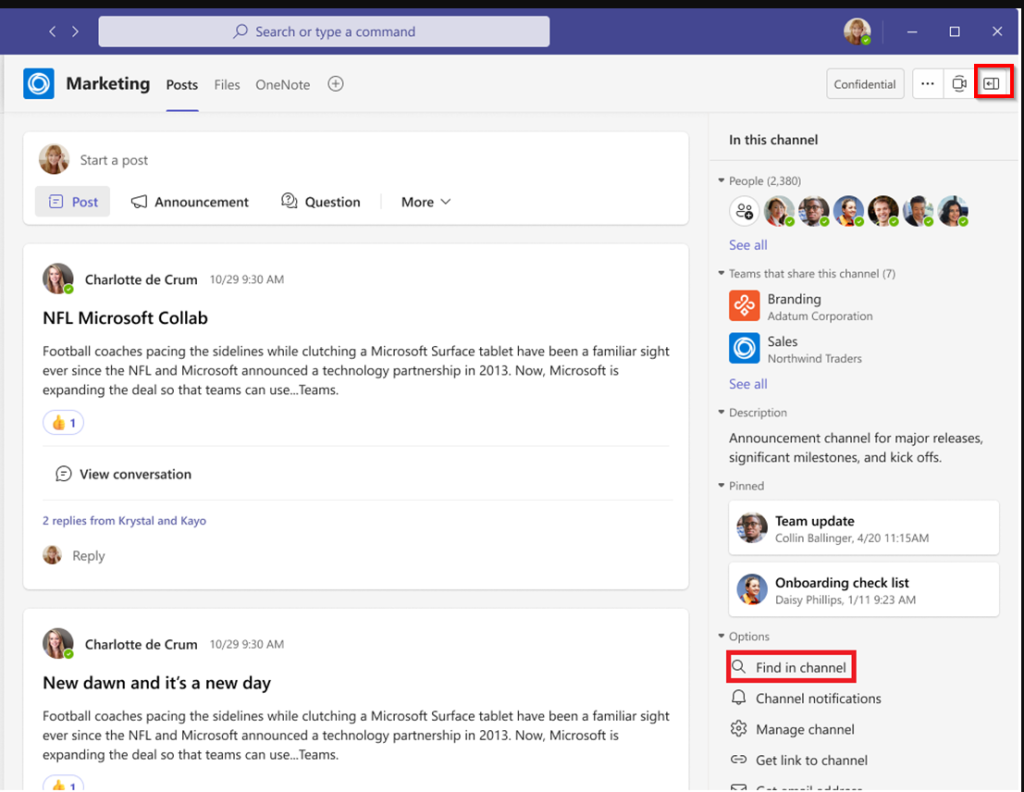Click the add people icon
The height and width of the screenshot is (792, 1024).
[744, 211]
